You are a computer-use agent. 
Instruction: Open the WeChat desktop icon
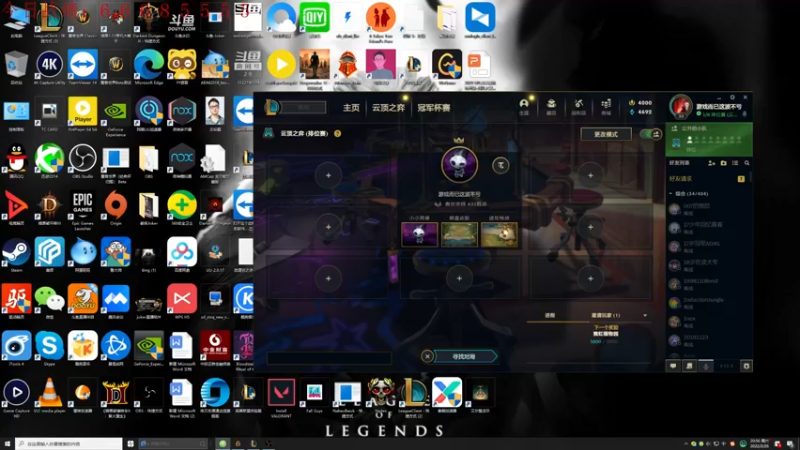(x=49, y=302)
